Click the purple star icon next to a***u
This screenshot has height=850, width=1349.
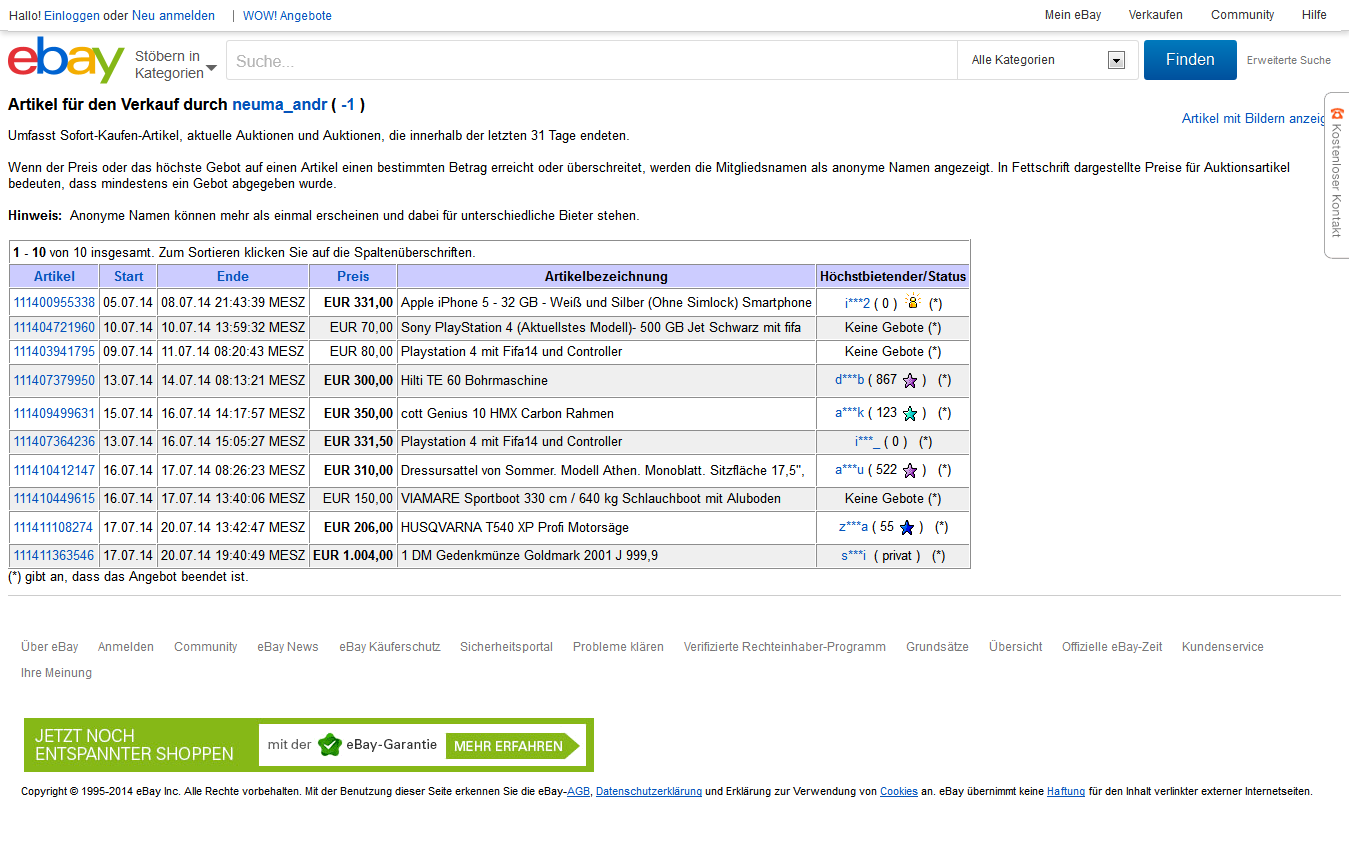coord(910,471)
